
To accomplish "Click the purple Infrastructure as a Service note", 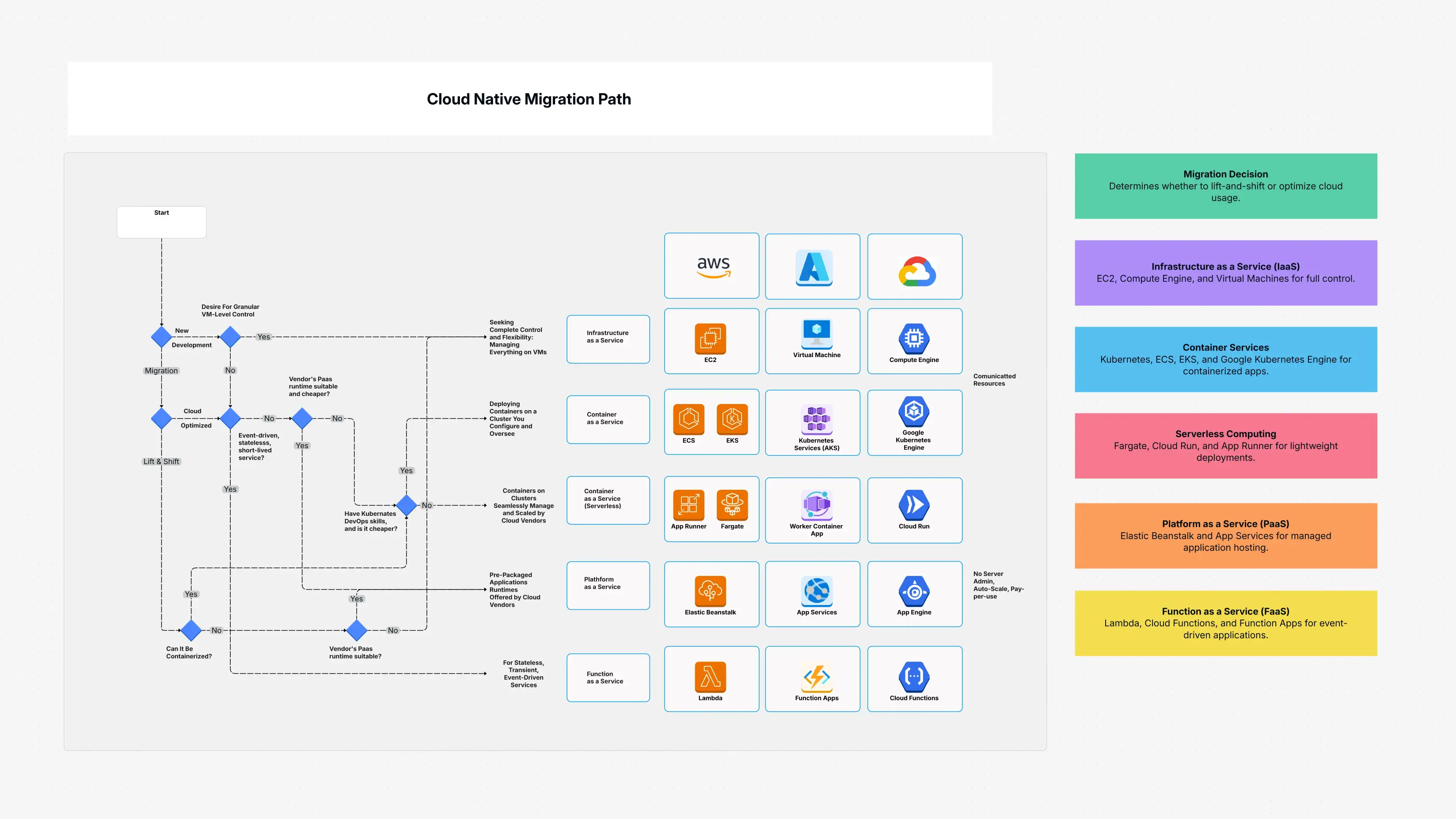I will pos(1225,273).
